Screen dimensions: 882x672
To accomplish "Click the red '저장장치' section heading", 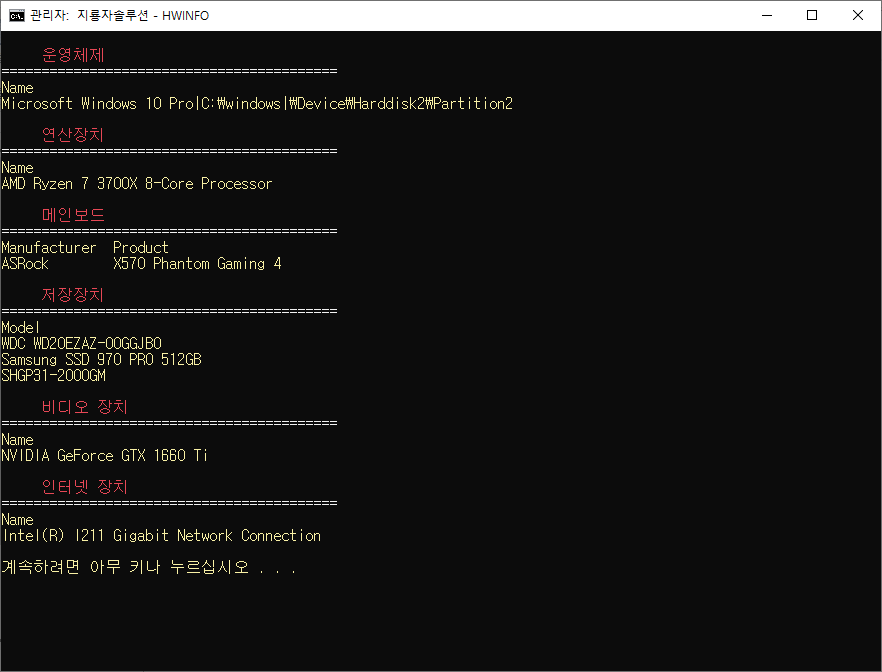I will coord(73,295).
